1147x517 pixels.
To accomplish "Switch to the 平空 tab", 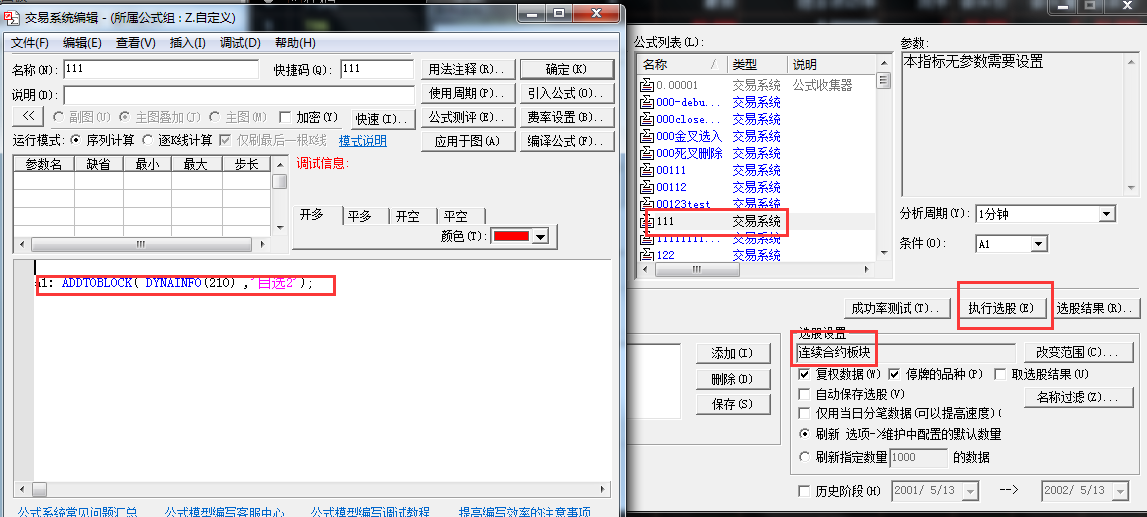I will [x=455, y=216].
